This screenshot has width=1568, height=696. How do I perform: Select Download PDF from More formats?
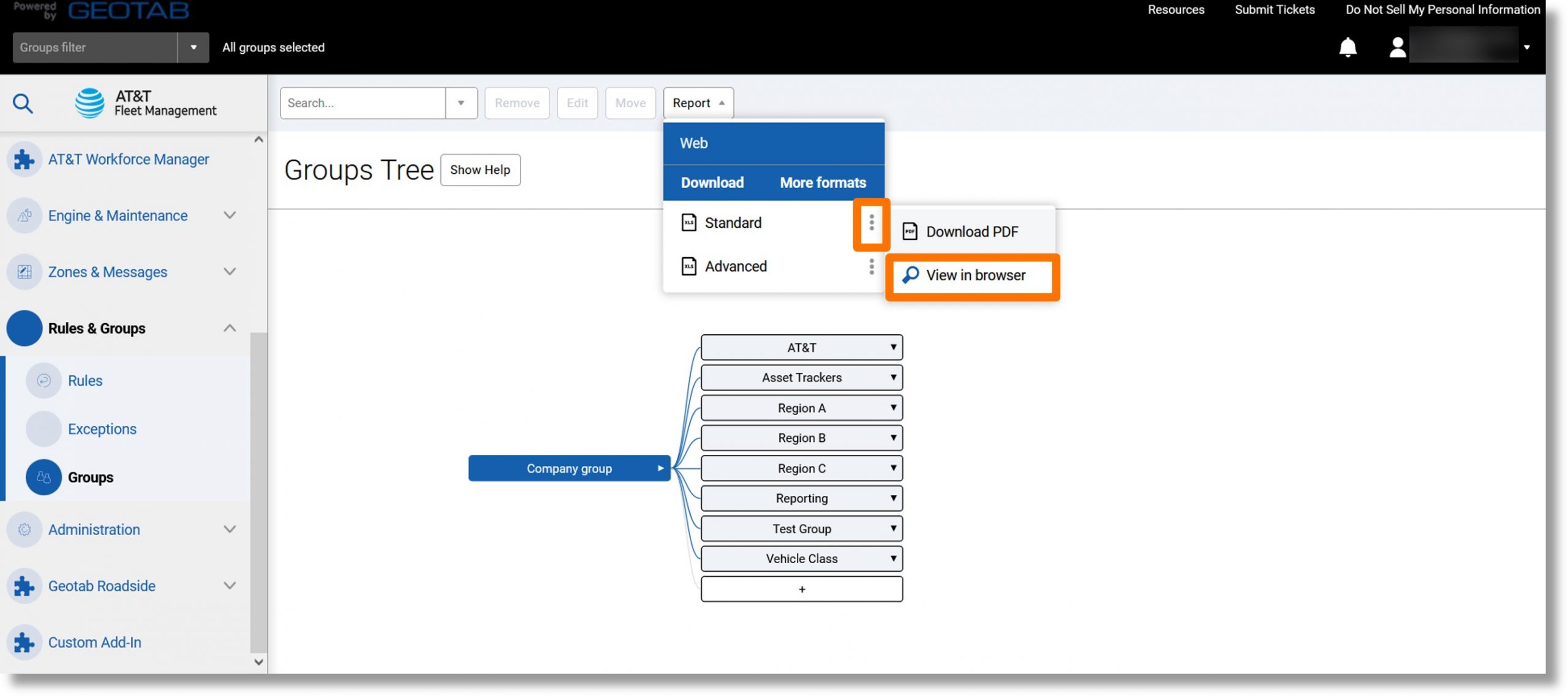coord(971,231)
